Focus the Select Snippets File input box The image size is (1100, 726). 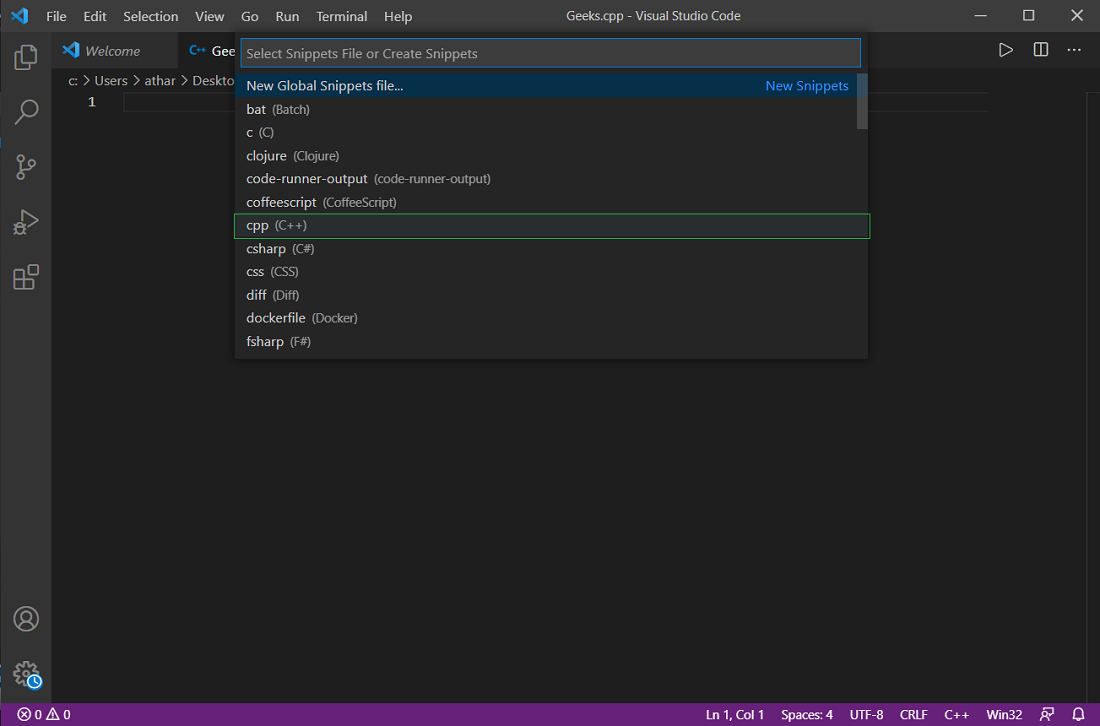pos(551,53)
